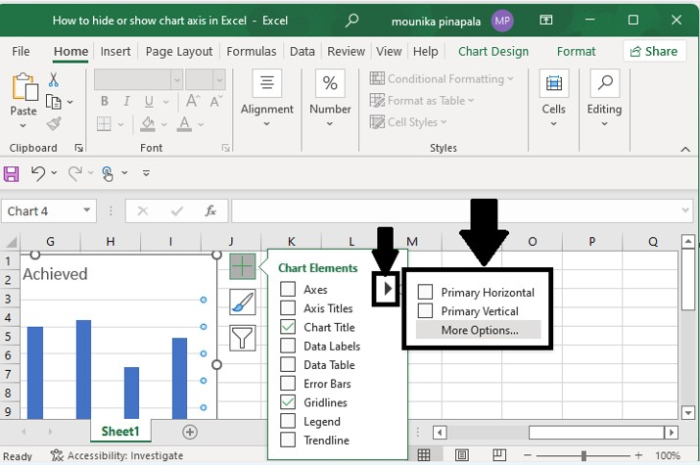Screen dimensions: 700x465
Task: Click the Borders icon
Action: coord(104,123)
